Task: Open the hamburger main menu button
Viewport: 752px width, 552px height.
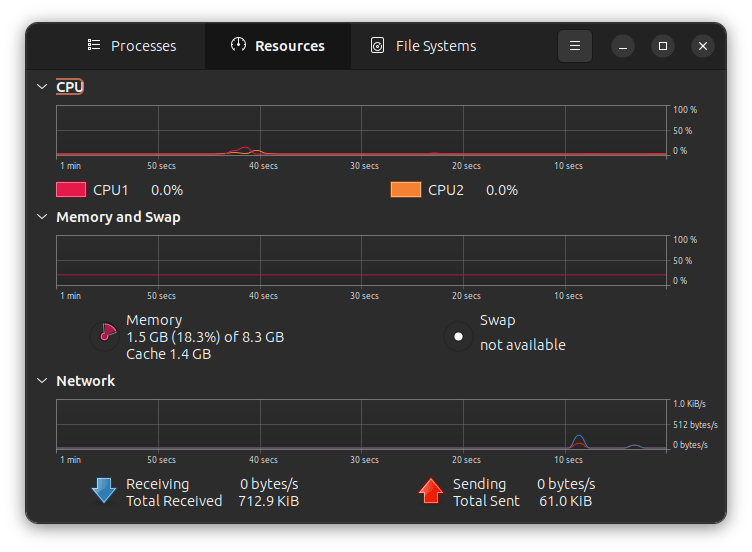Action: pos(574,46)
